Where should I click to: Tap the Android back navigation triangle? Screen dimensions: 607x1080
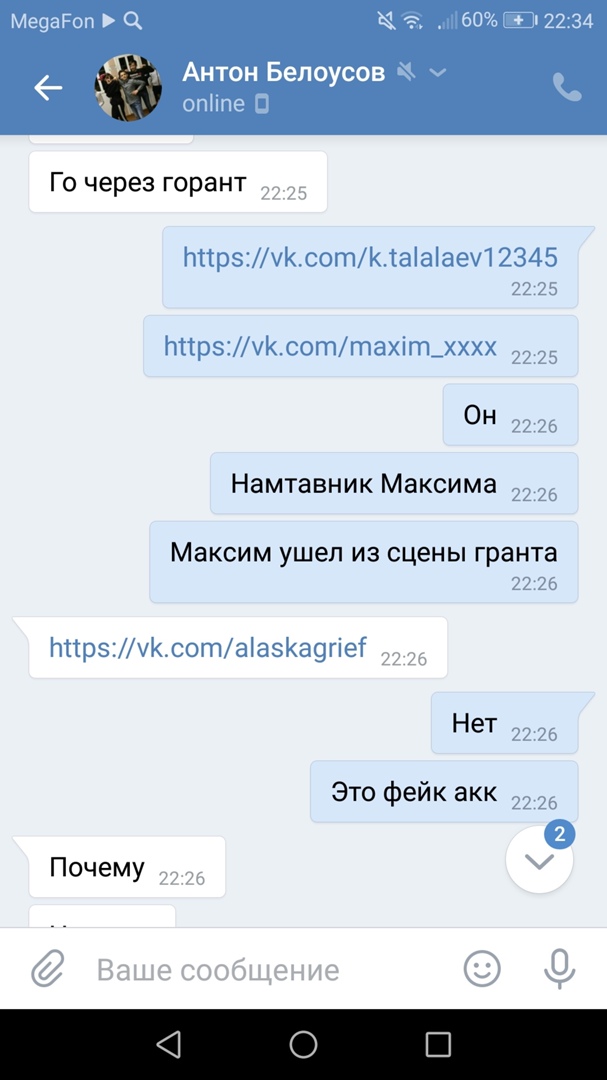pyautogui.click(x=169, y=1044)
